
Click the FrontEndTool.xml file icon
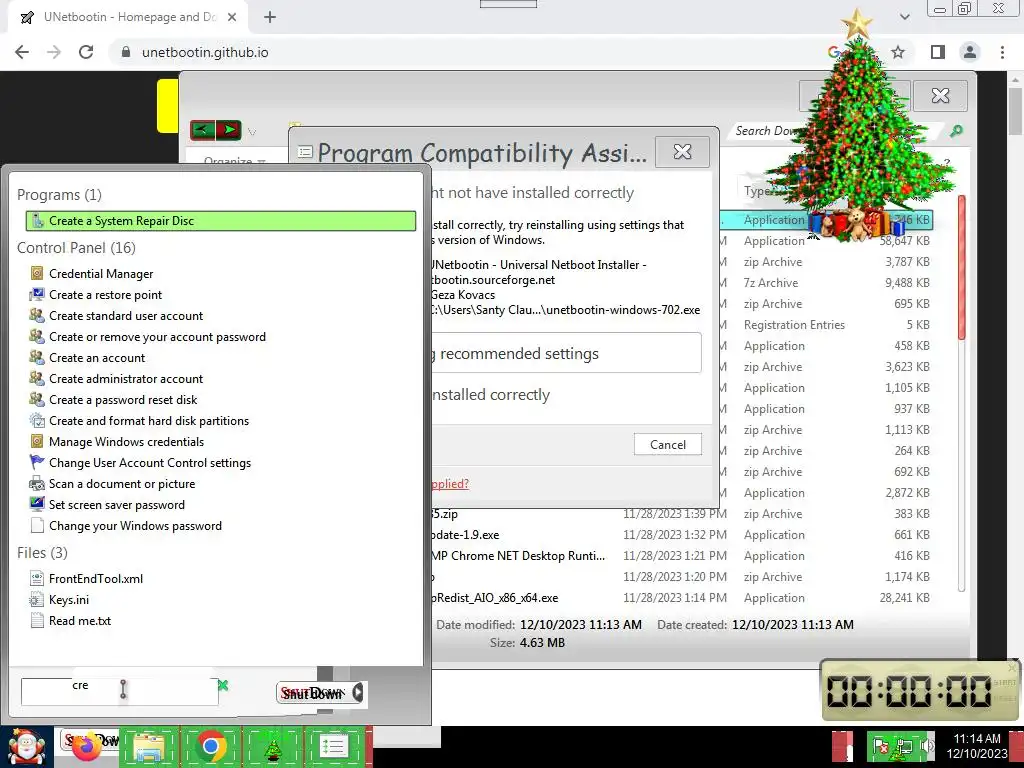coord(37,579)
